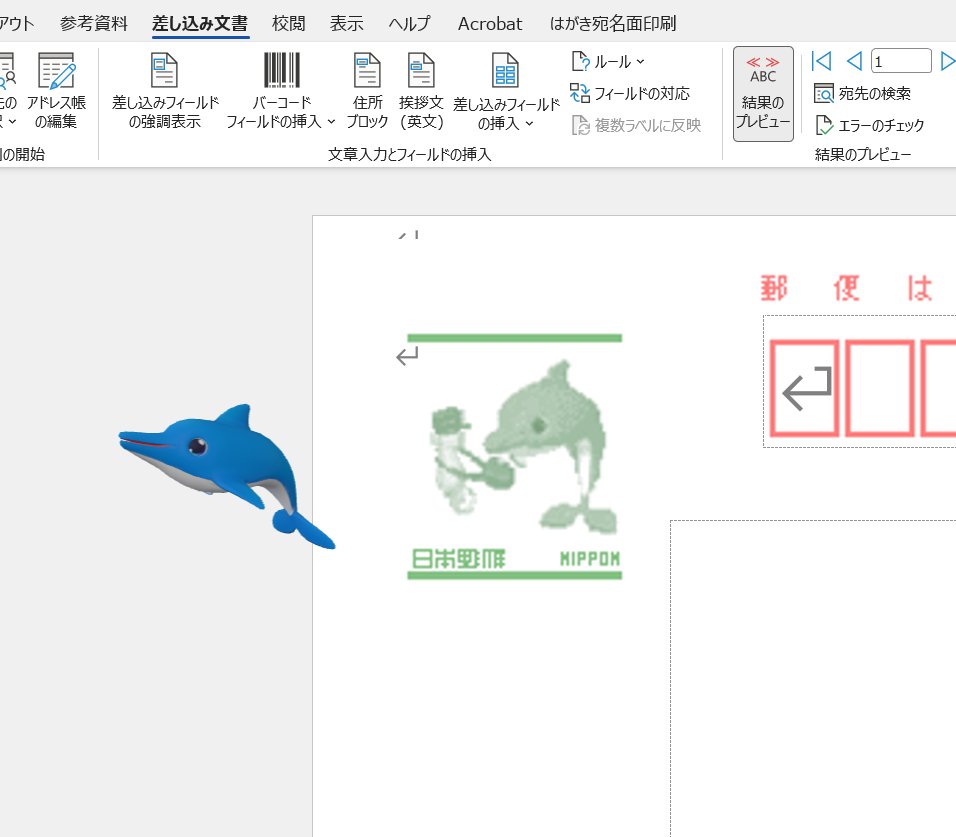This screenshot has width=956, height=837.
Task: Click the red 郵便は header text
Action: click(846, 288)
